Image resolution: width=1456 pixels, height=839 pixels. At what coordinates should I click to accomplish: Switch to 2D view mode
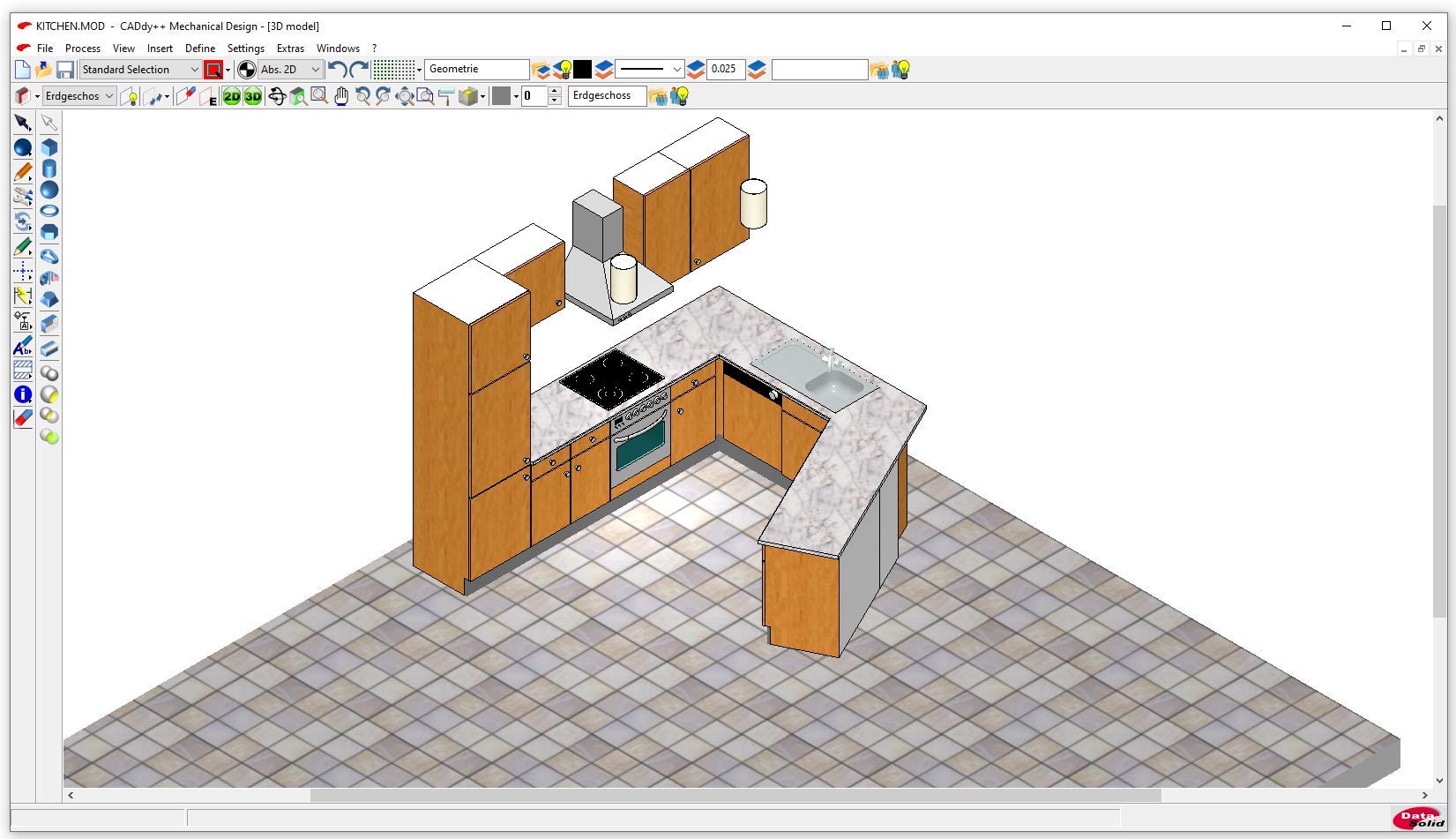pyautogui.click(x=231, y=96)
